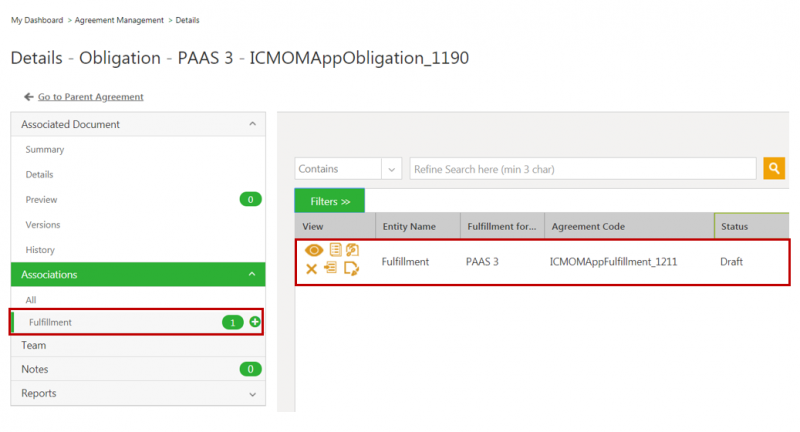Viewport: 800px width, 432px height.
Task: Click the Refine Search input field
Action: point(582,169)
